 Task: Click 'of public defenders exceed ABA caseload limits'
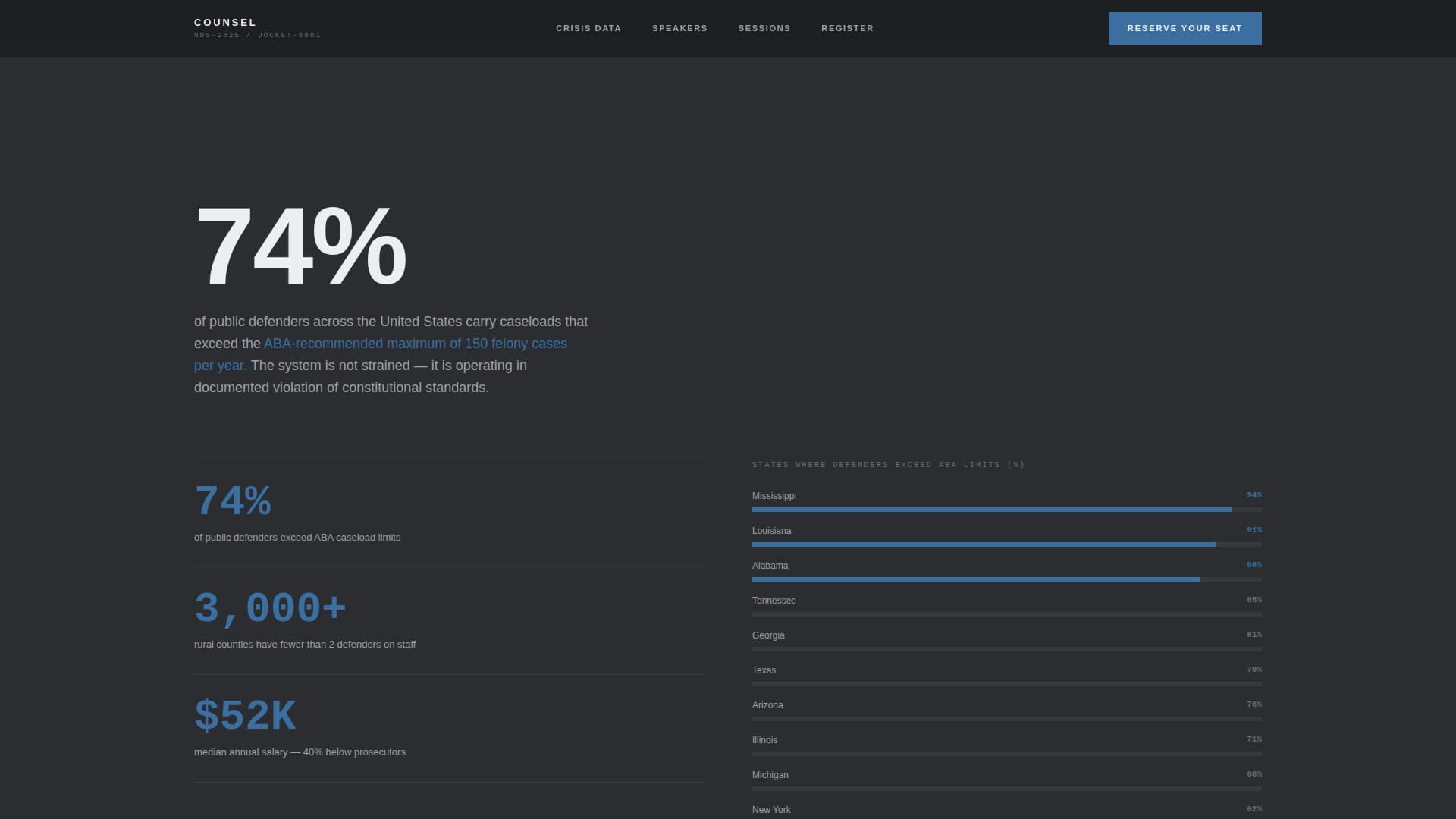[x=297, y=538]
